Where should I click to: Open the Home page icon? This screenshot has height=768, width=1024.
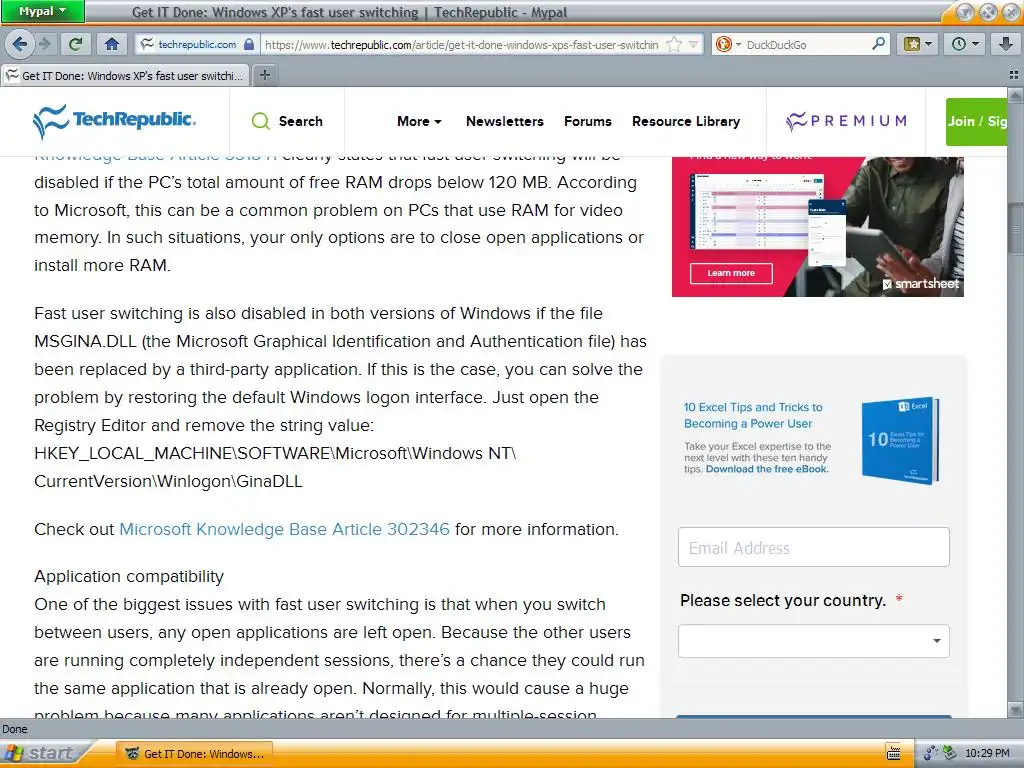point(112,44)
